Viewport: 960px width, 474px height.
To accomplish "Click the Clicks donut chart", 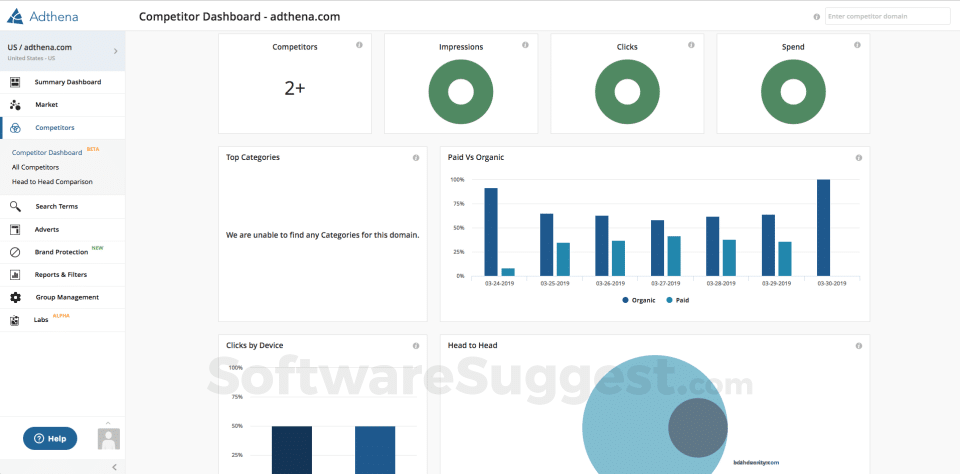I will (x=627, y=92).
